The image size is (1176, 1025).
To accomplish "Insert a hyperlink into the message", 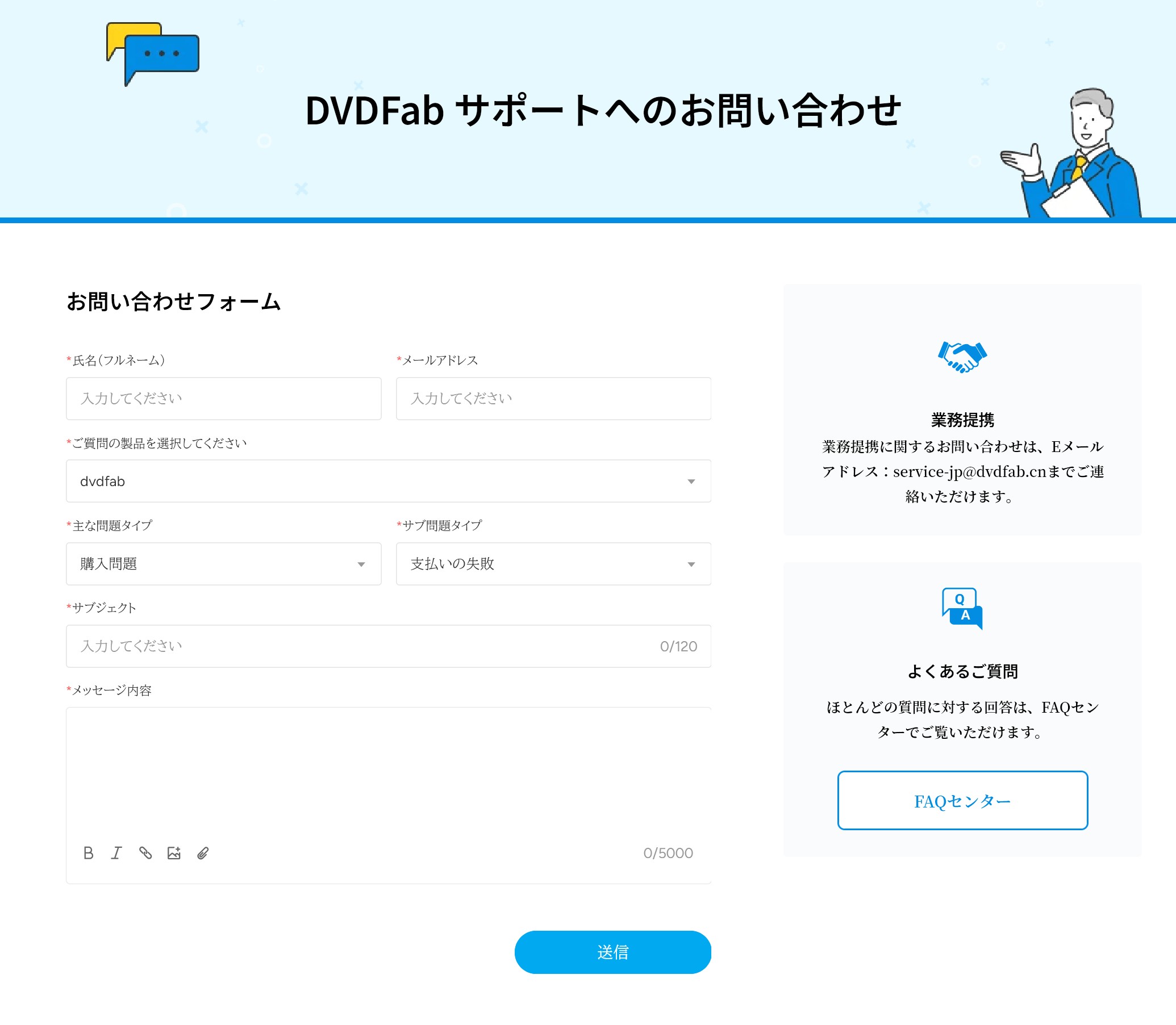I will point(145,853).
